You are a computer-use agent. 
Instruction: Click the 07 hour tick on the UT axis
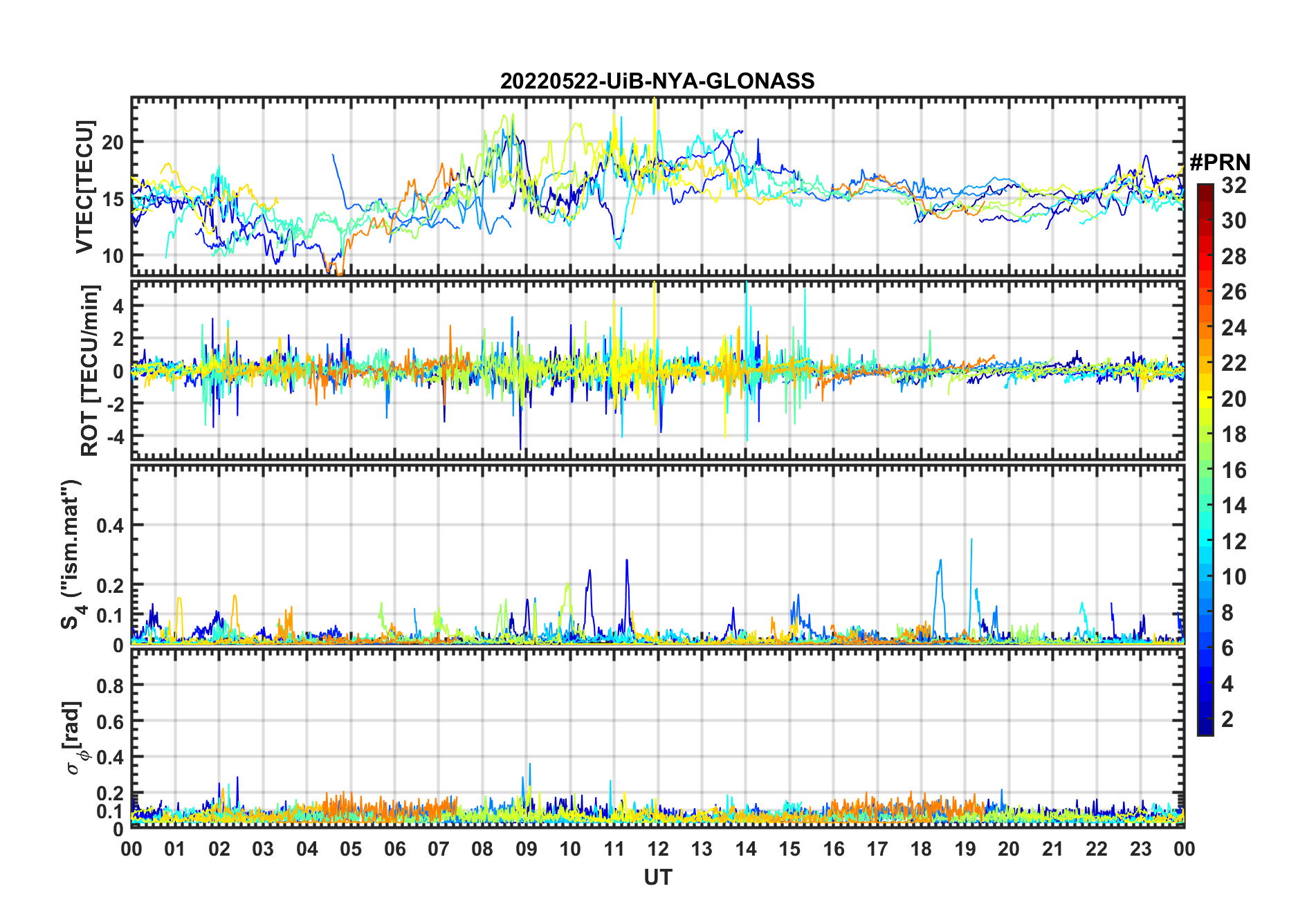[439, 849]
